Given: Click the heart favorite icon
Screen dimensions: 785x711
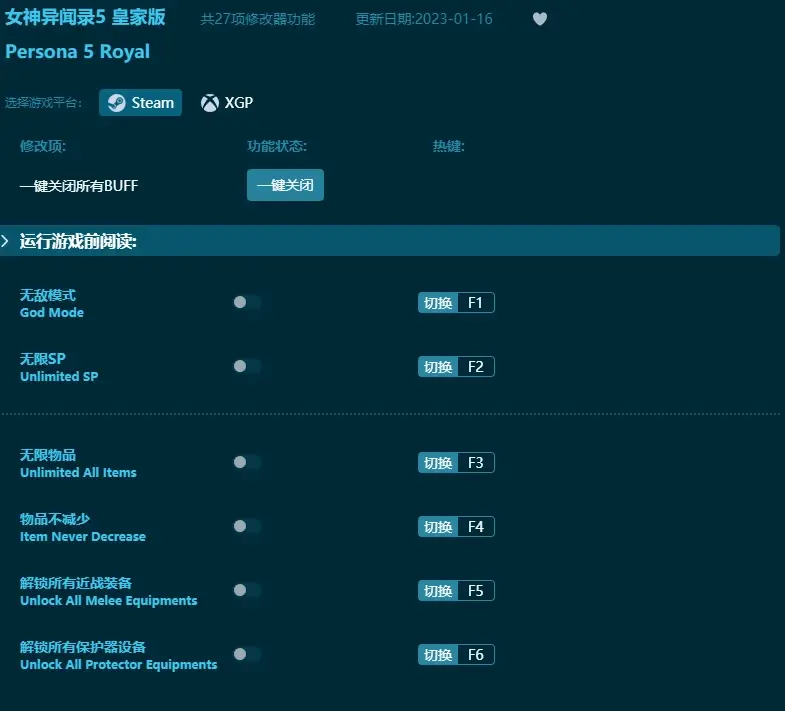Looking at the screenshot, I should (x=540, y=19).
